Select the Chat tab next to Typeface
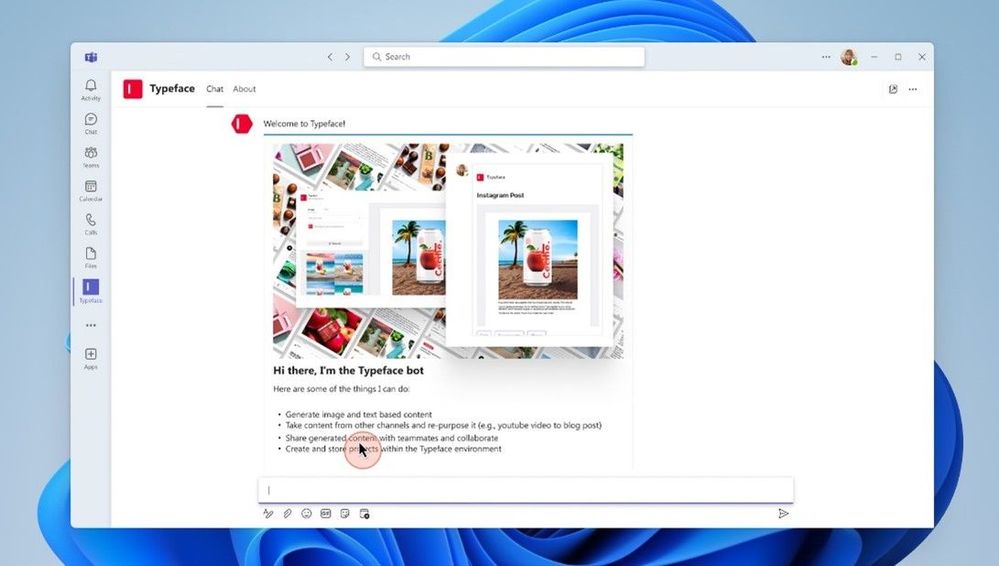The height and width of the screenshot is (566, 999). pyautogui.click(x=215, y=89)
